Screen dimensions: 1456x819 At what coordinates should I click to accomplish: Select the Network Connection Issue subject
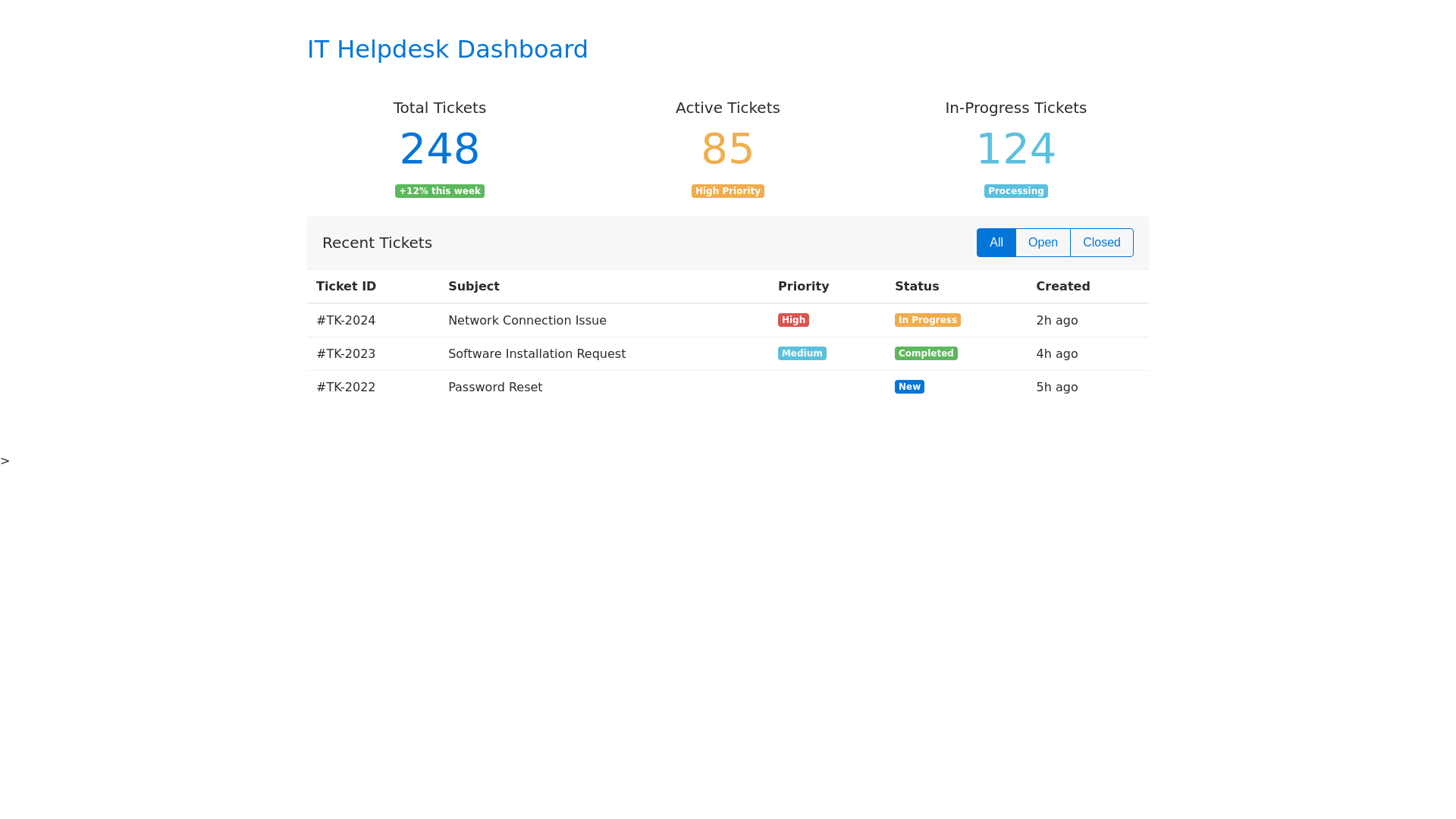[527, 321]
